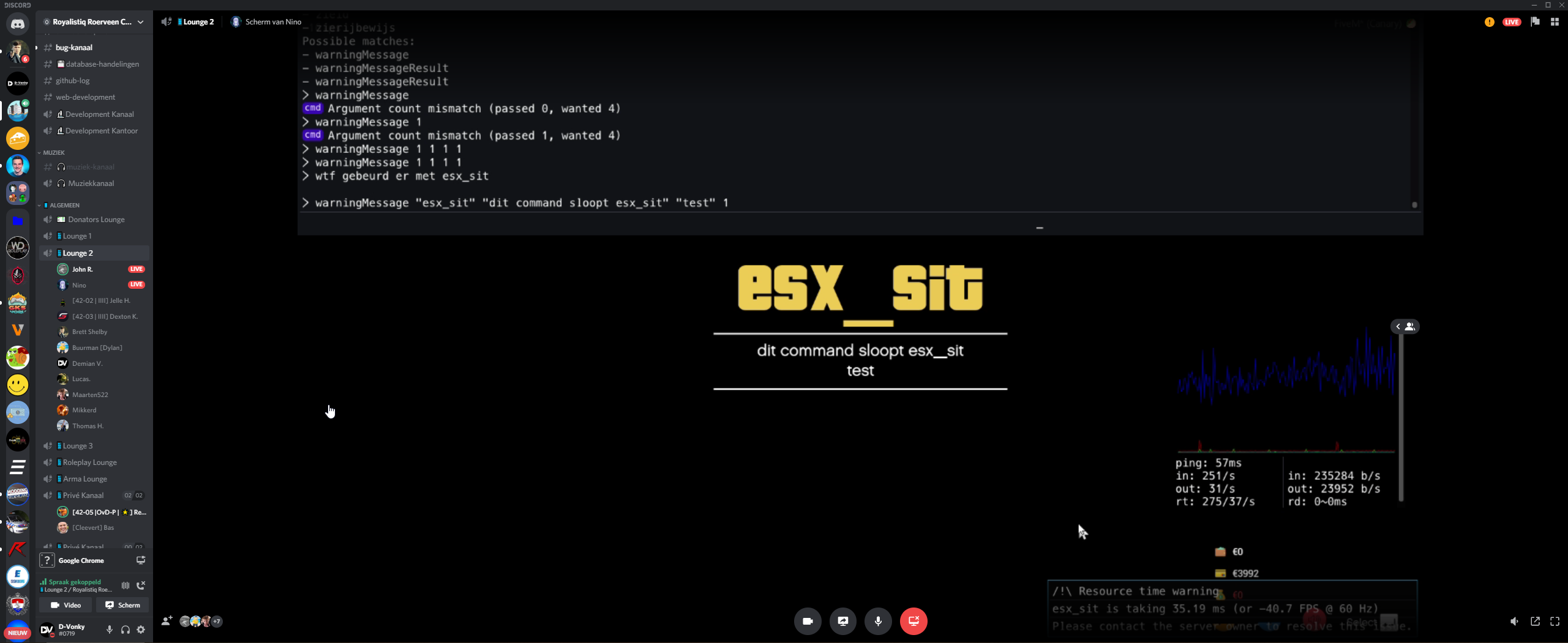
Task: Toggle noise suppression icon
Action: pyautogui.click(x=126, y=585)
